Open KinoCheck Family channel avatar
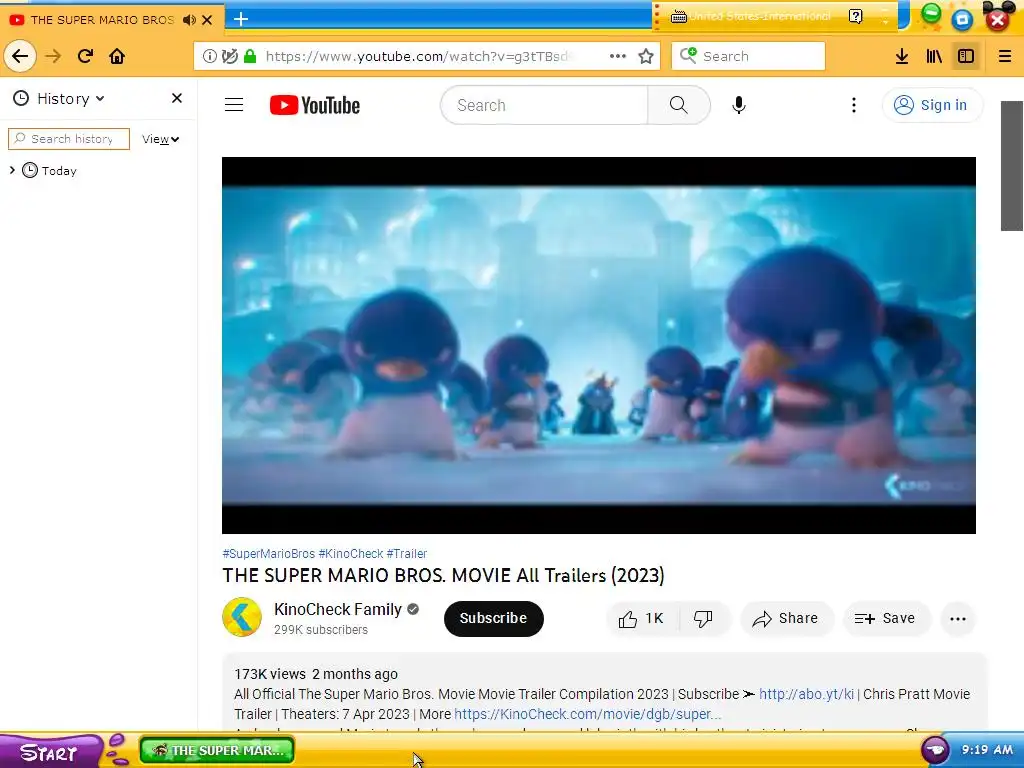 (x=242, y=617)
